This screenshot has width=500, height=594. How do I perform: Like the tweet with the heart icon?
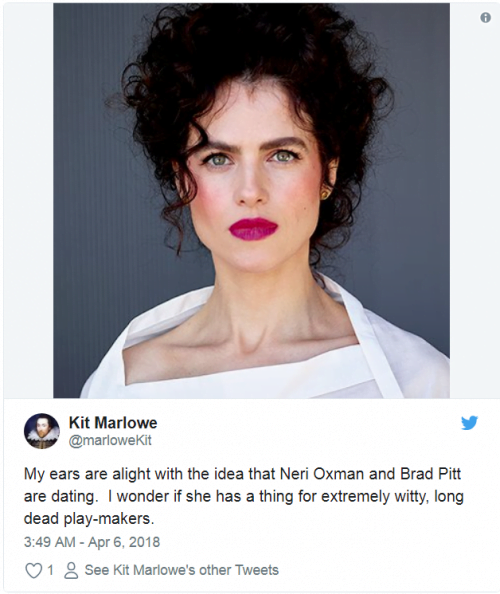click(x=33, y=571)
